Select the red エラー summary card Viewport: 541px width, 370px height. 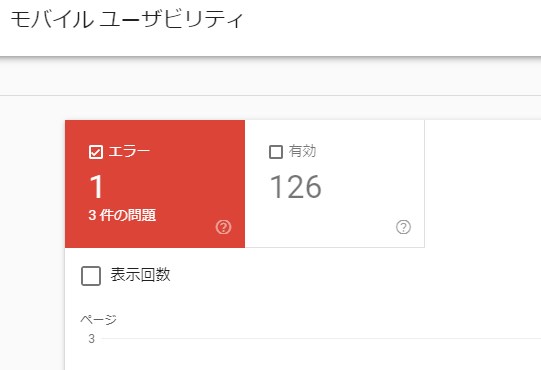[x=155, y=184]
